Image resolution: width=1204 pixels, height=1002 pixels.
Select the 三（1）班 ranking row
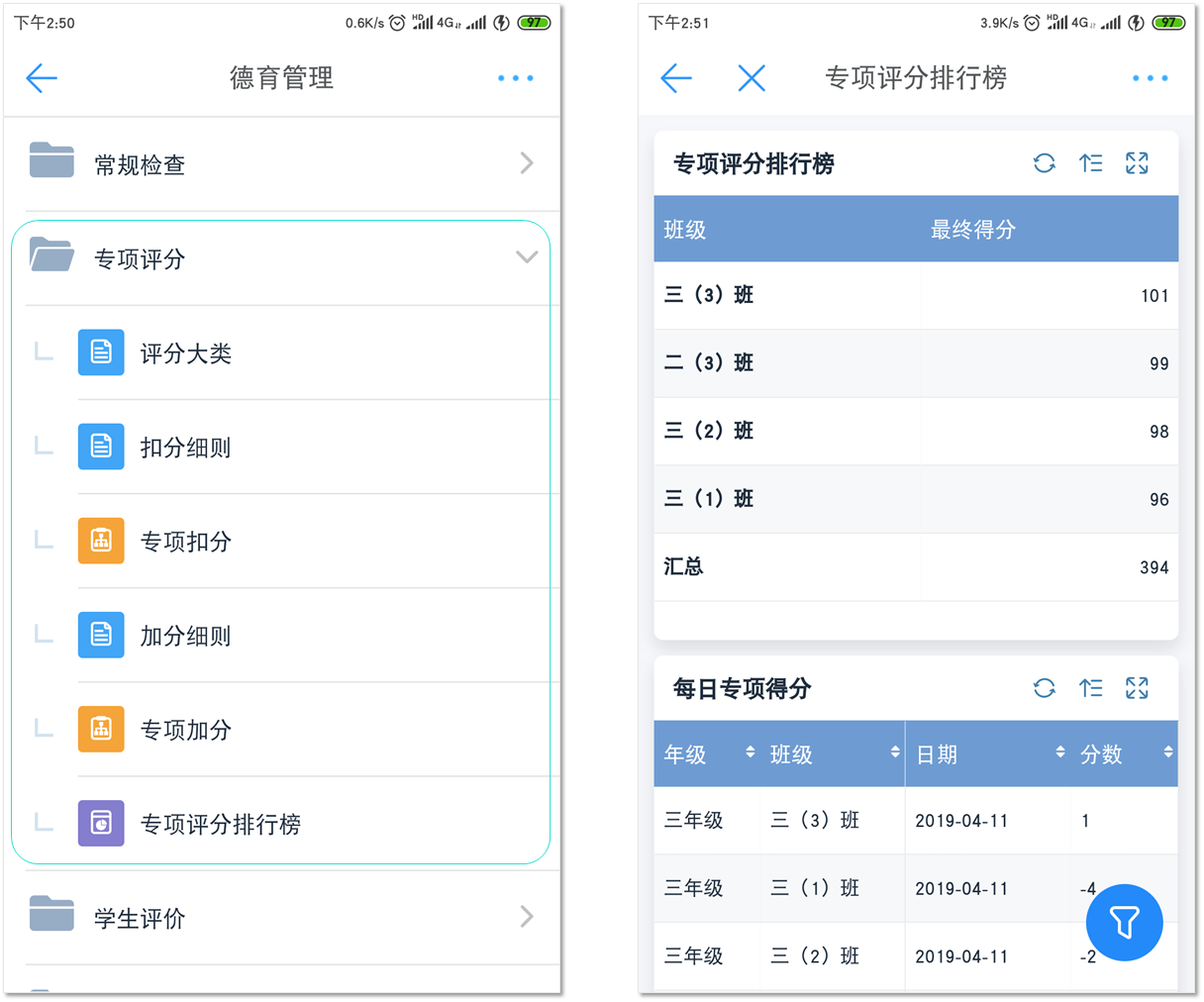pyautogui.click(x=916, y=499)
